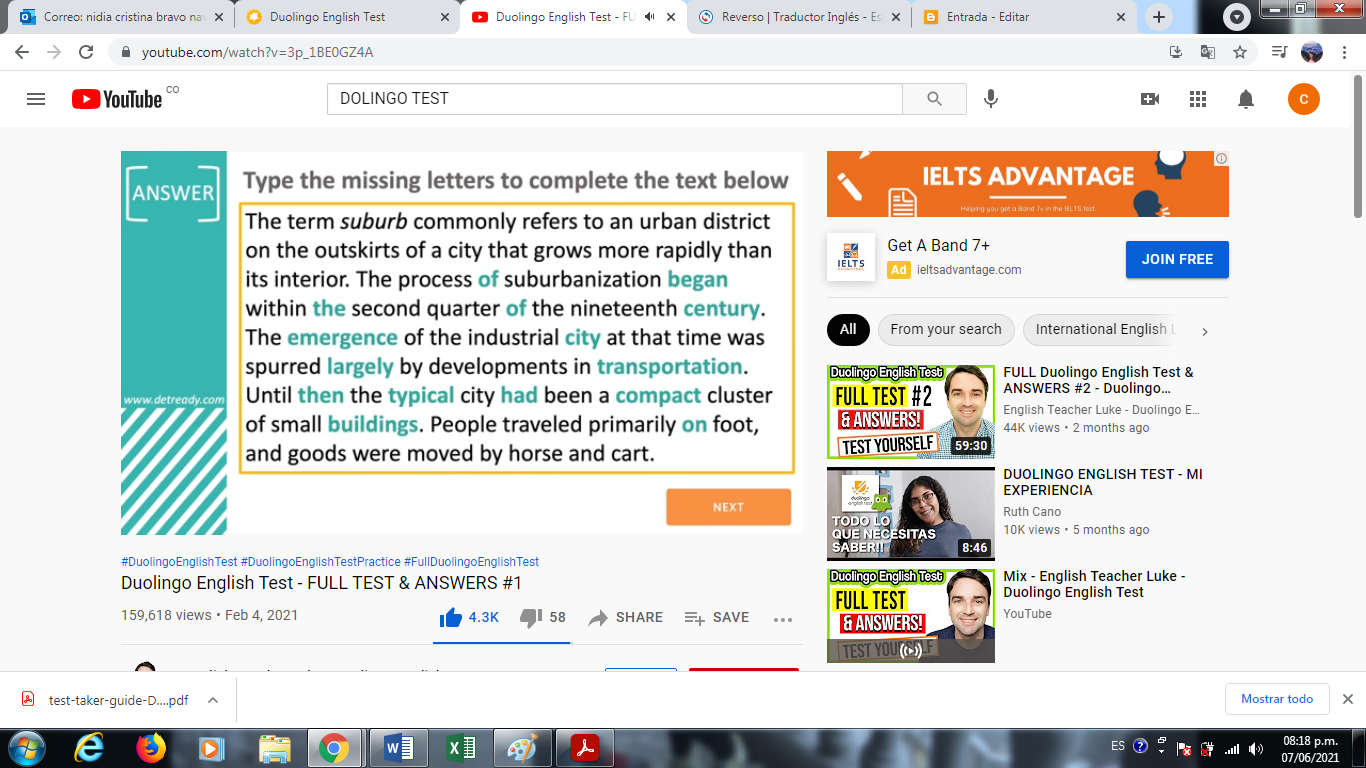Share the Duolingo test video
The image size is (1366, 768).
tap(625, 618)
